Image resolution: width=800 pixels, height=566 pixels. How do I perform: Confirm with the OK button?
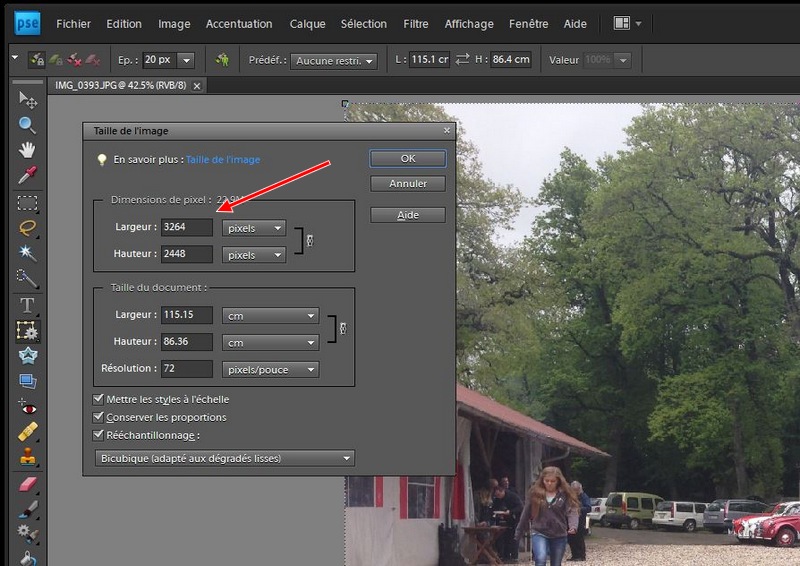(x=408, y=159)
